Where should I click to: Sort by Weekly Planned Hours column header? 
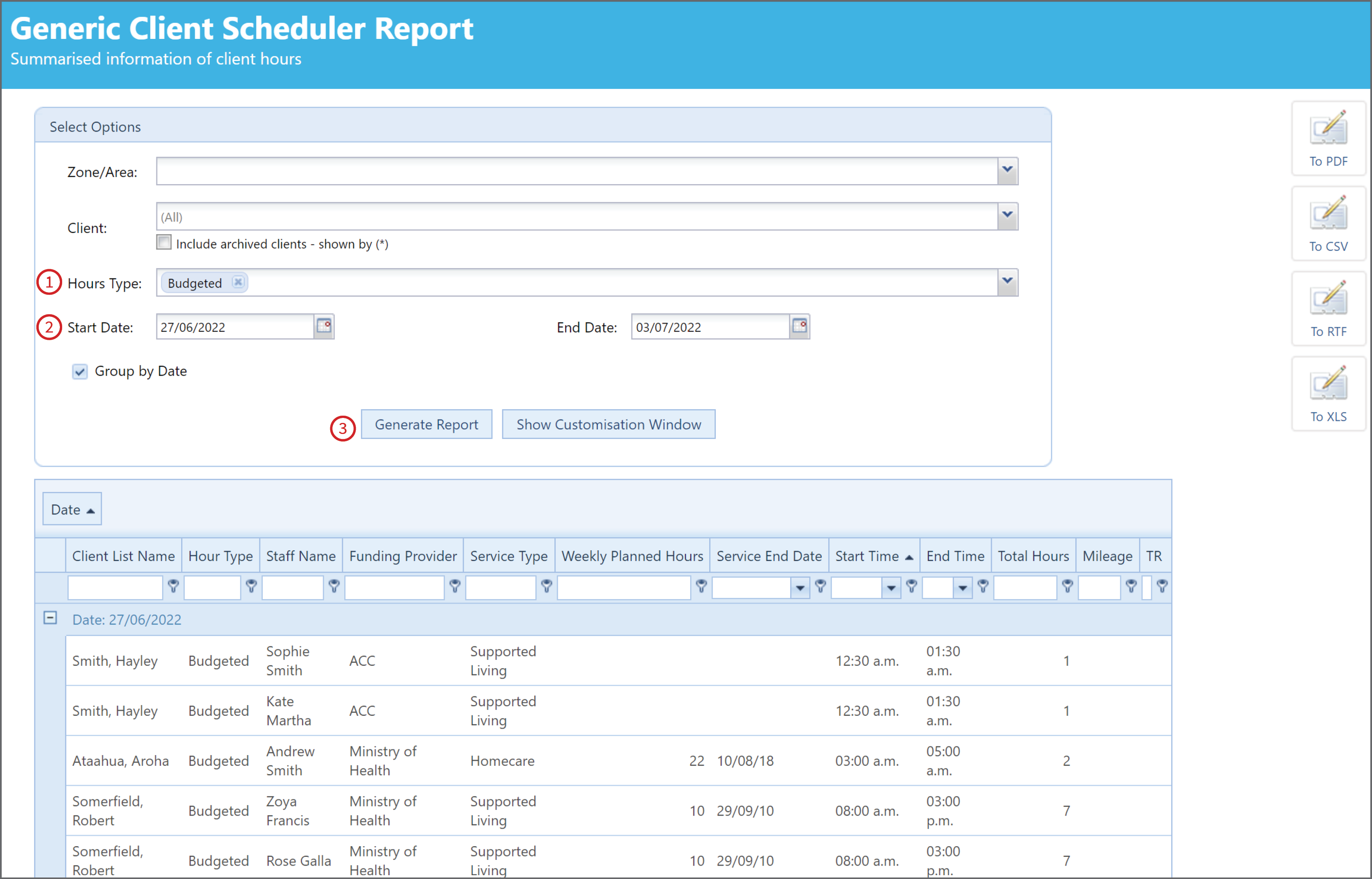tap(632, 555)
